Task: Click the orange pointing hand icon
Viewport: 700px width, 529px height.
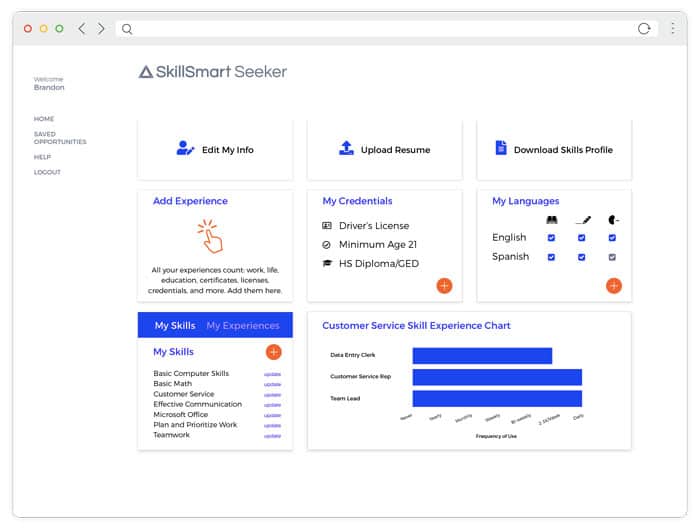Action: point(211,236)
